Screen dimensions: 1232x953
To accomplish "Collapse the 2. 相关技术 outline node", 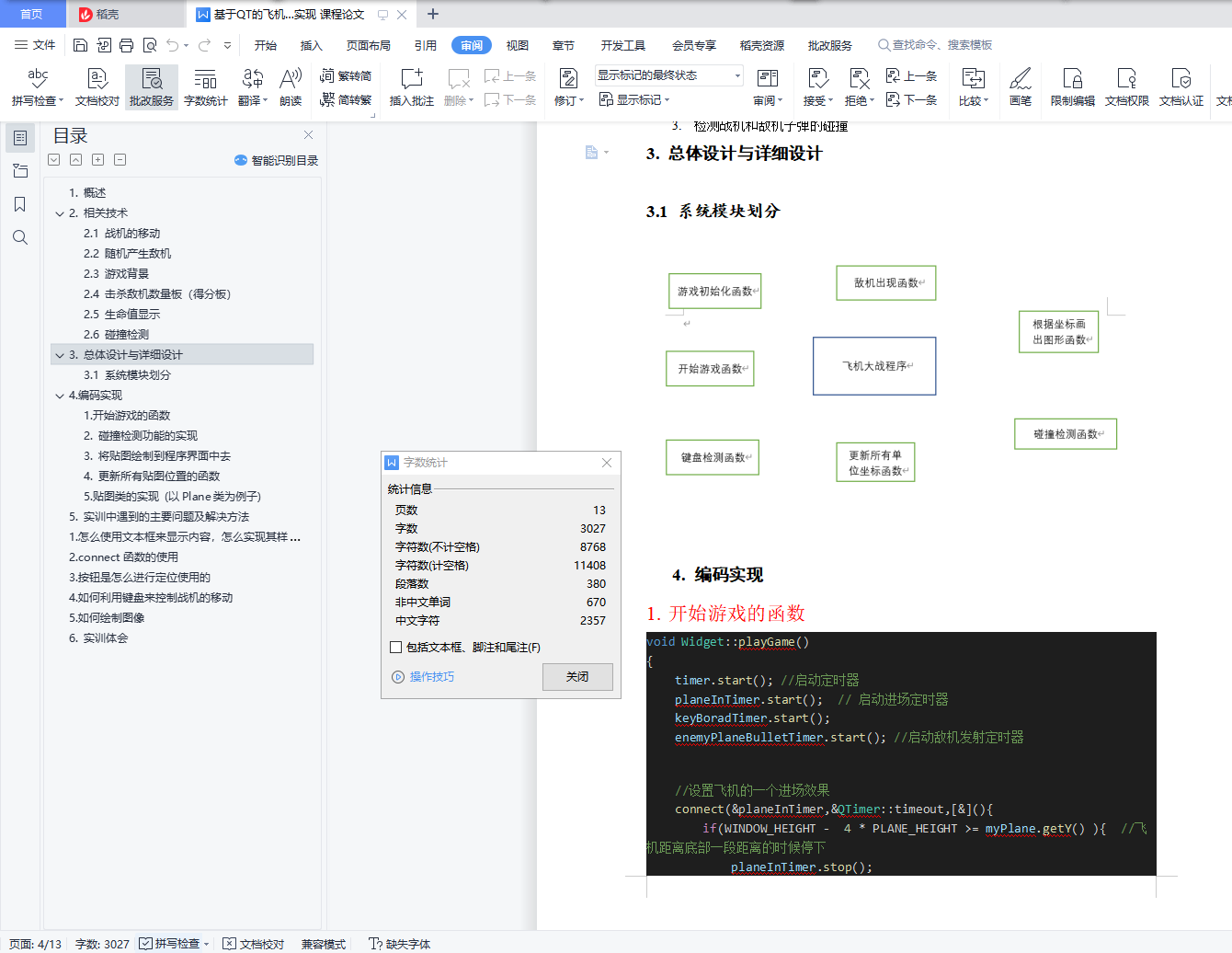I will 60,213.
